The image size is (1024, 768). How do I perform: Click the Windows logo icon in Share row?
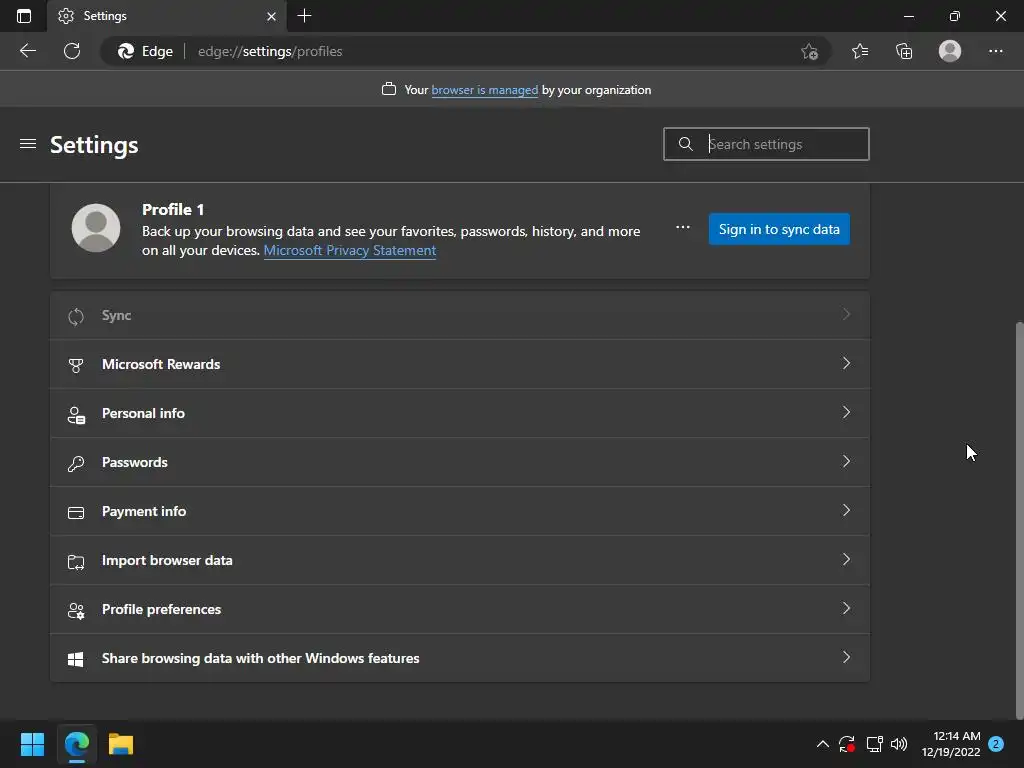[x=76, y=660]
